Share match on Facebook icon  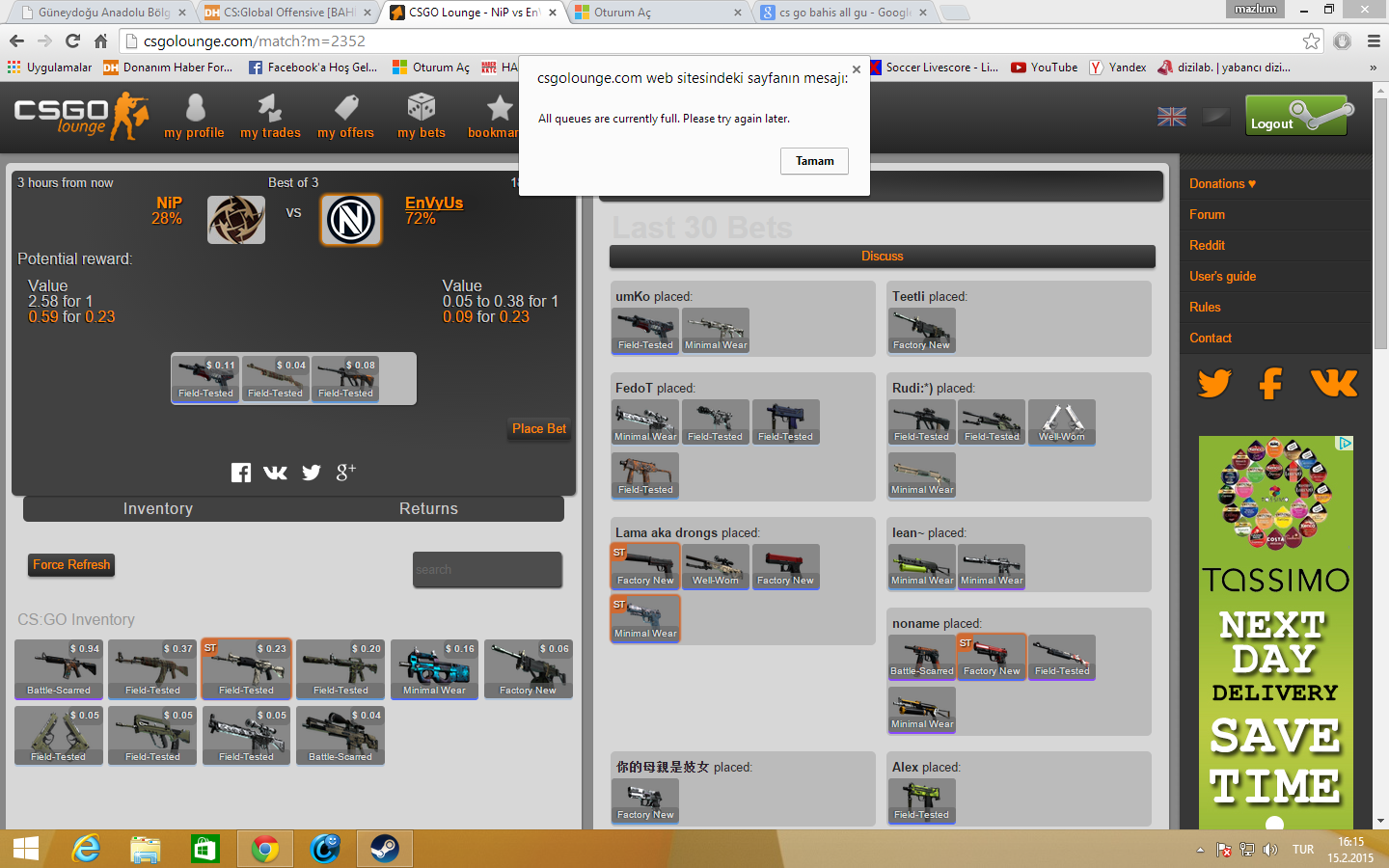tap(241, 472)
